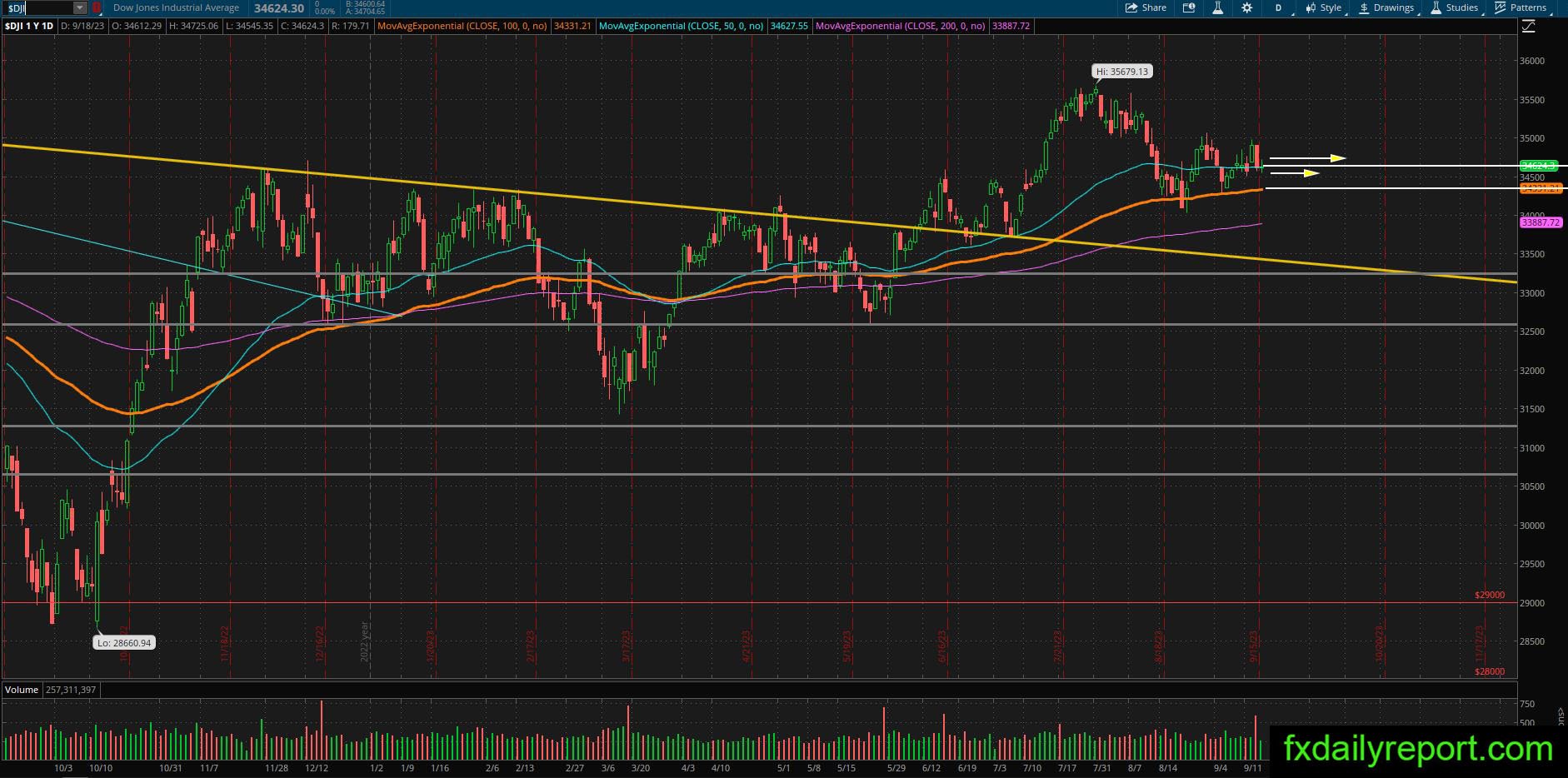Click the $DJI symbol entry field
1568x778 pixels.
[x=37, y=7]
